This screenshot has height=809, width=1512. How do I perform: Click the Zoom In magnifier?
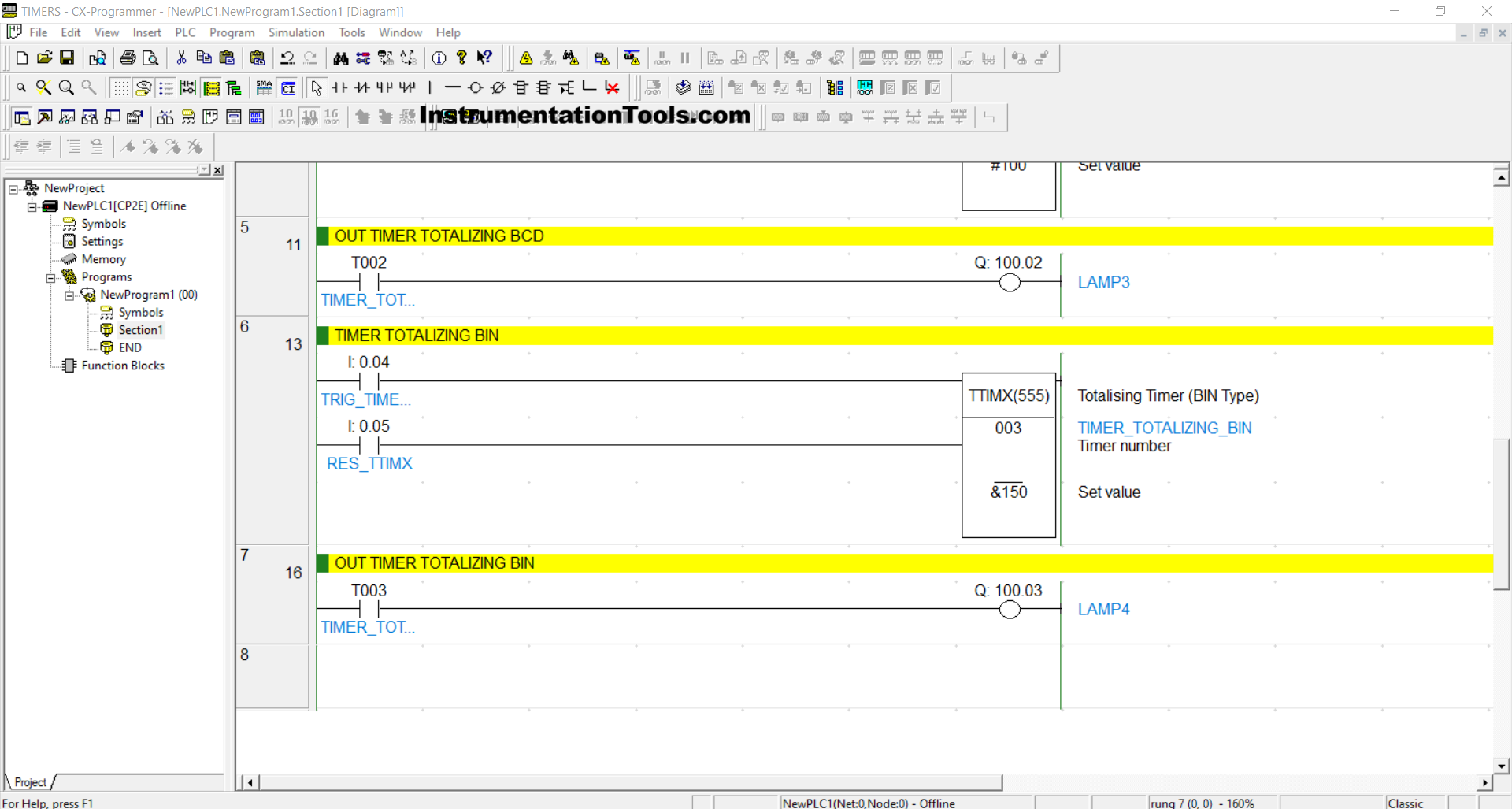67,87
